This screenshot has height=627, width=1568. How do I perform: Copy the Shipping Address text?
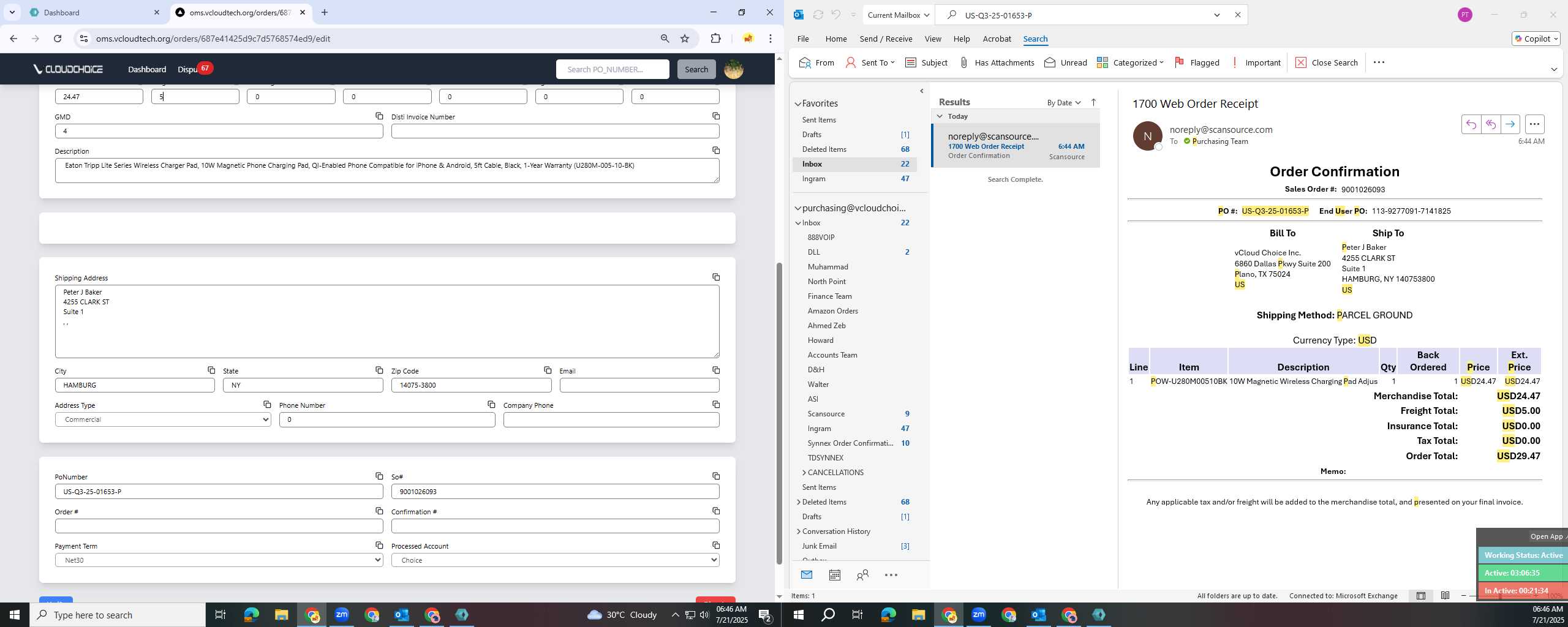click(x=715, y=277)
